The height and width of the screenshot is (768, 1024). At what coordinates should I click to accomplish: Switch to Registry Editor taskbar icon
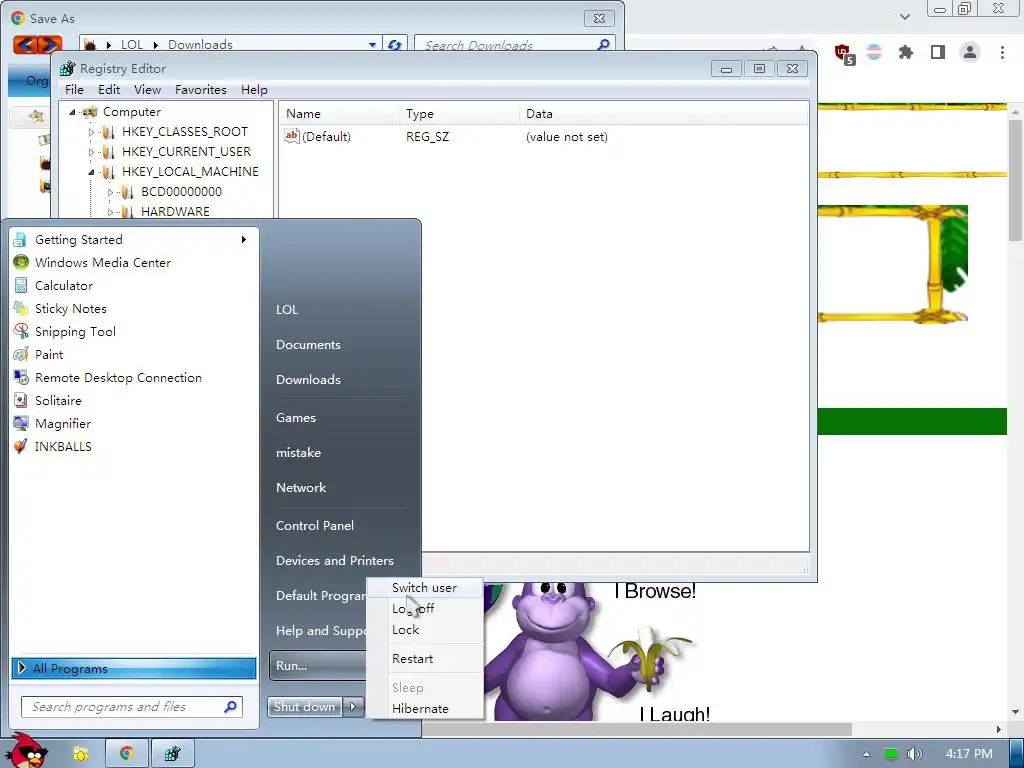[172, 754]
